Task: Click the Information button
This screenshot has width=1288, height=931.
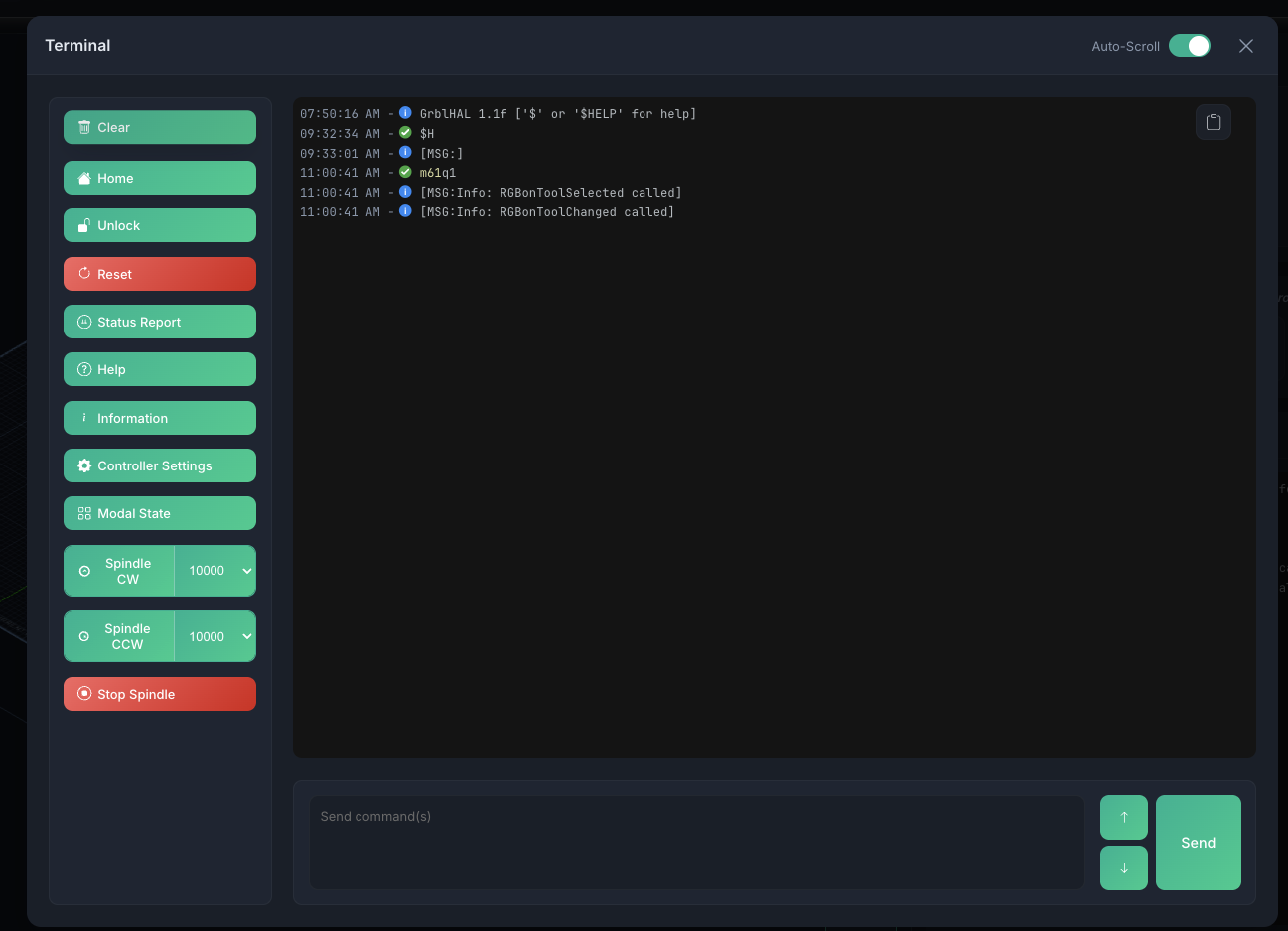Action: [160, 418]
